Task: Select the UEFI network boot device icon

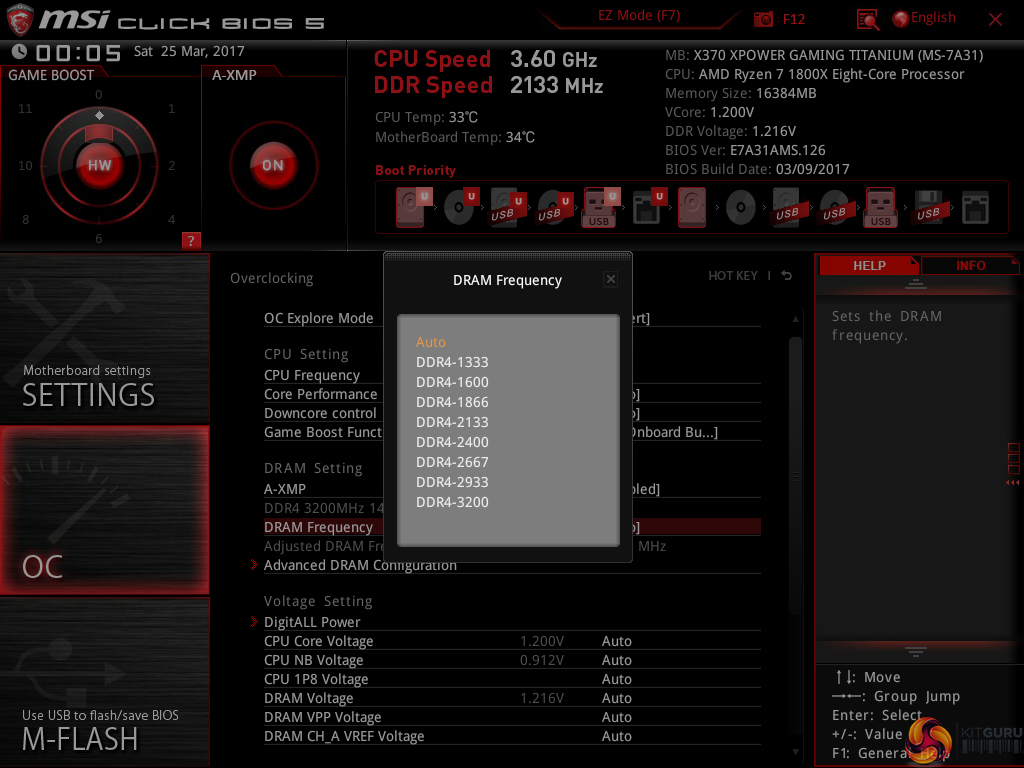Action: [648, 207]
